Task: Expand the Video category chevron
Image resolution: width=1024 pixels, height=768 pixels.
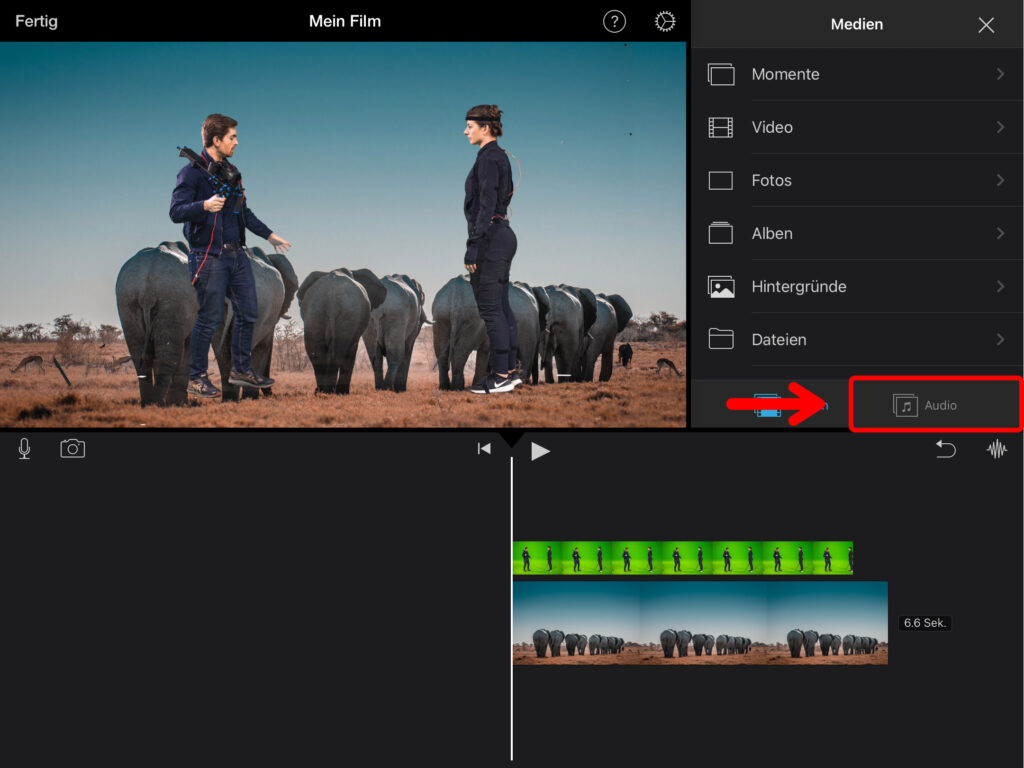Action: 1000,127
